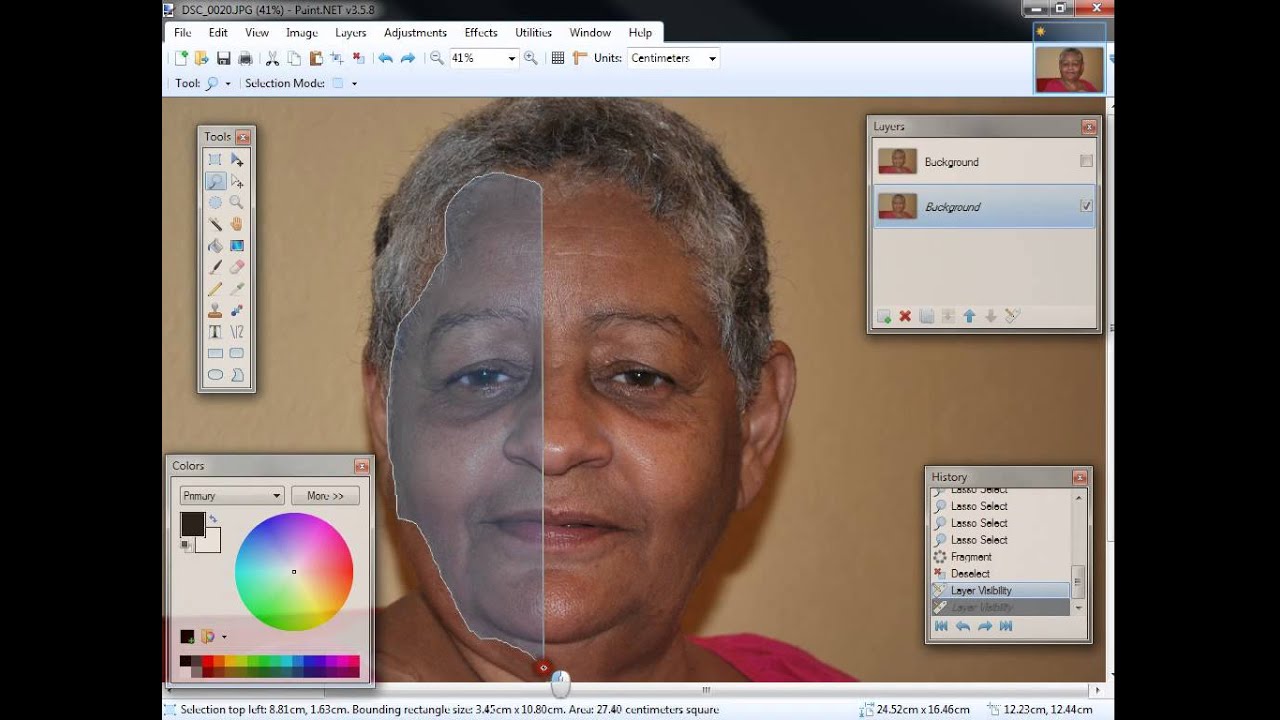The height and width of the screenshot is (720, 1280).
Task: Click the color wheel in Colors panel
Action: coord(294,572)
